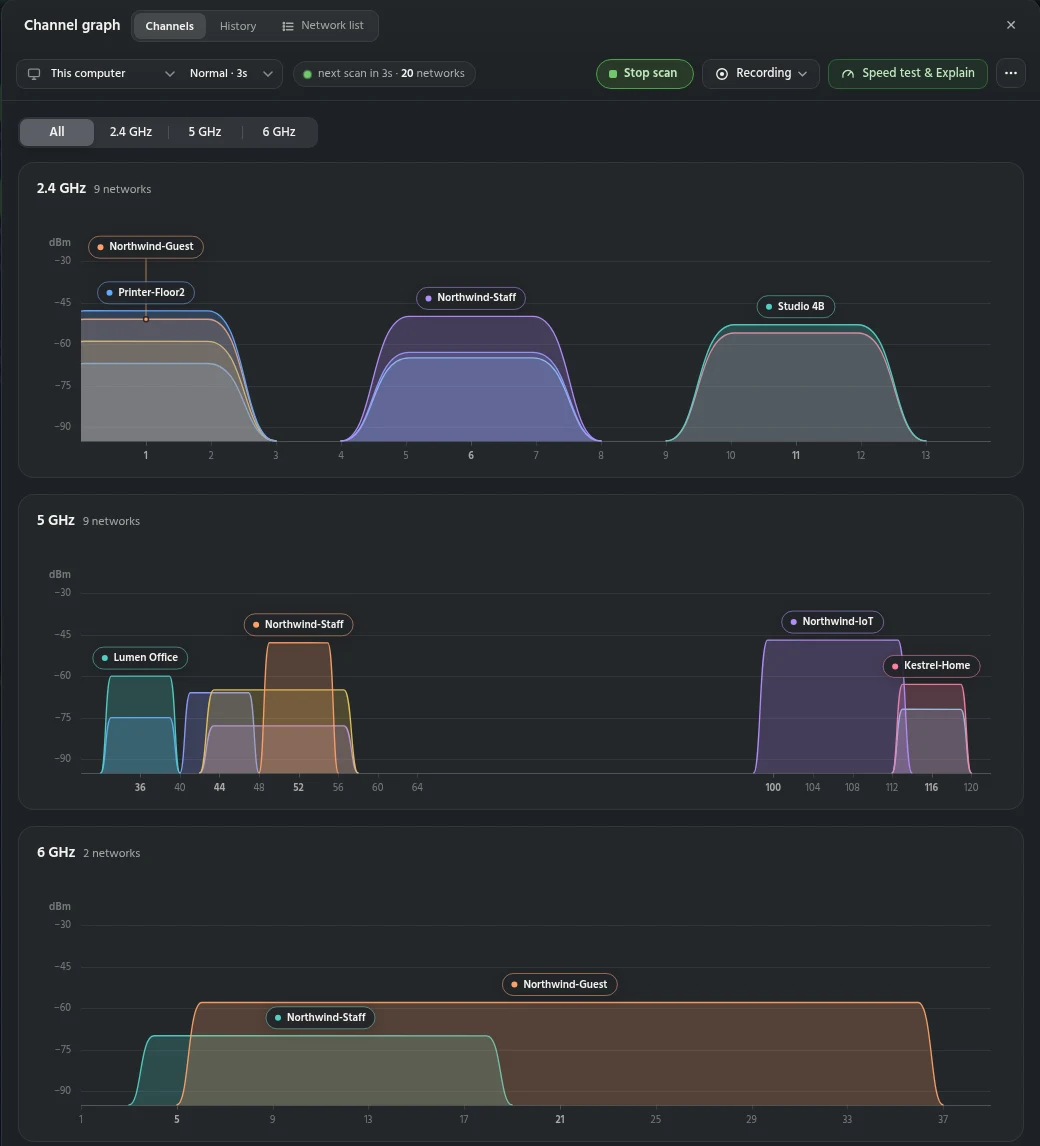Open the Normal 3s scan interval dropdown
This screenshot has width=1040, height=1146.
(231, 74)
